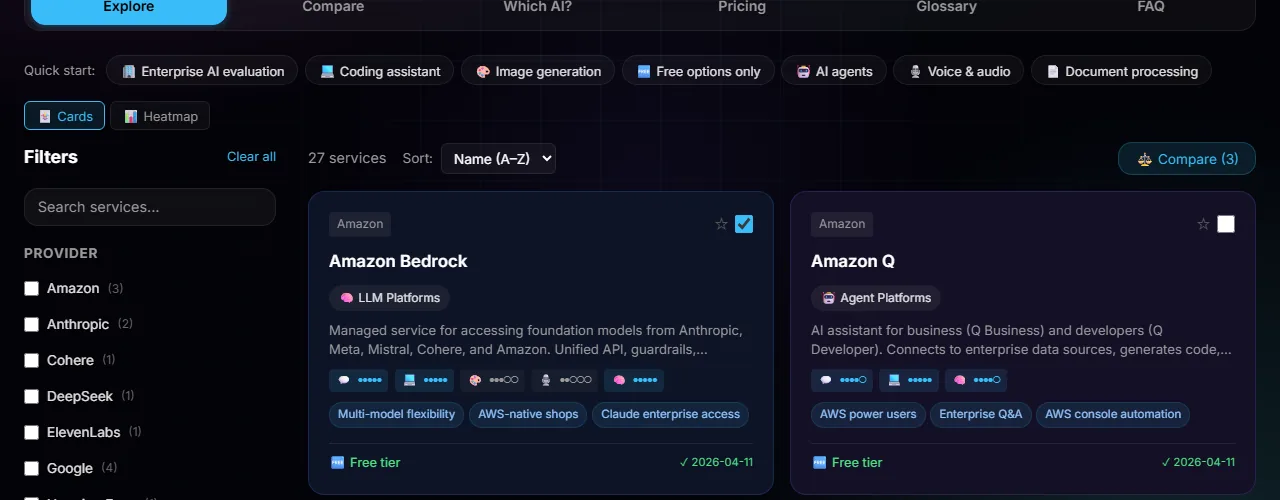Click the brain reasoning badge on Amazon Q

tap(977, 380)
